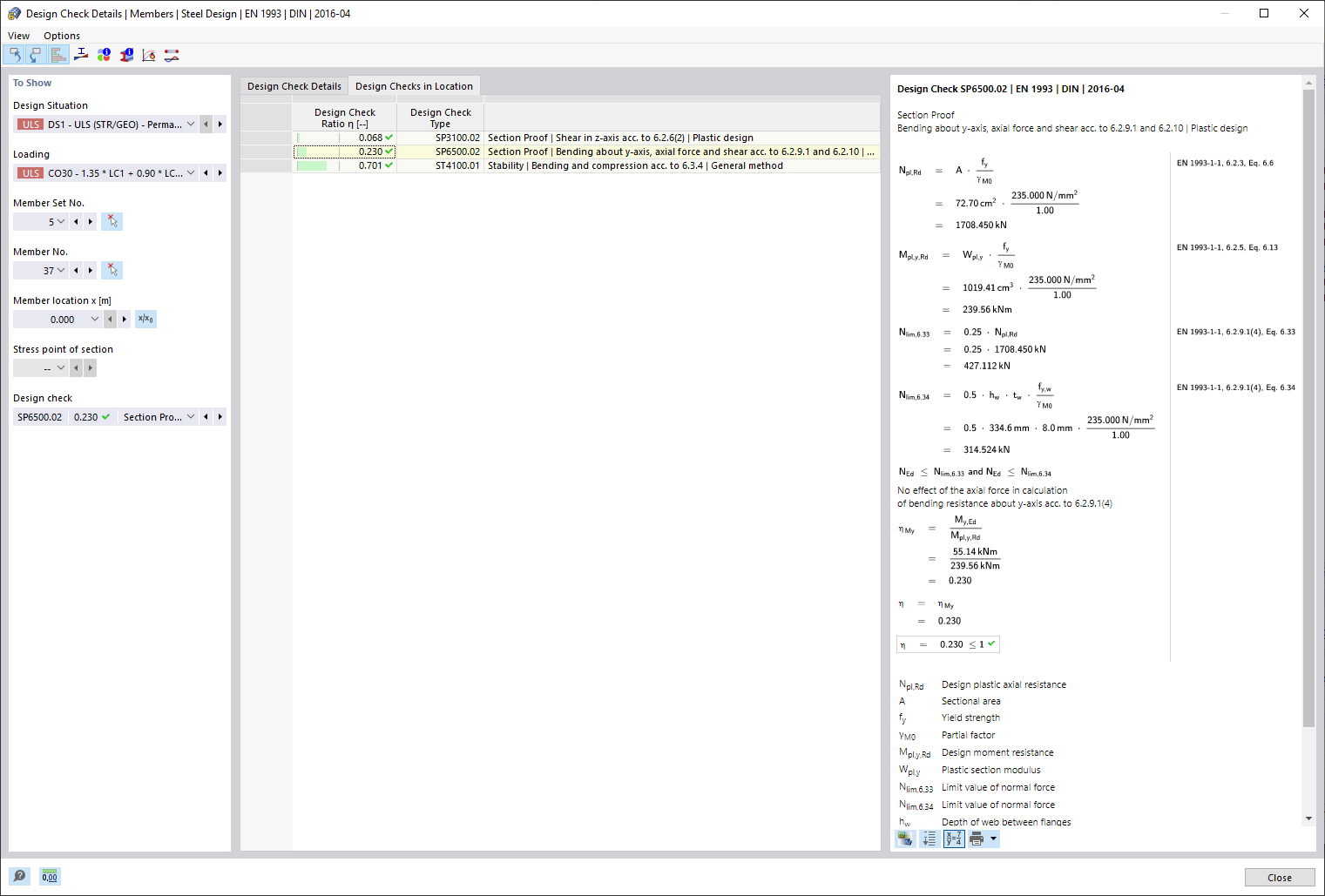
Task: Go to next Loading with right arrow
Action: (x=220, y=173)
